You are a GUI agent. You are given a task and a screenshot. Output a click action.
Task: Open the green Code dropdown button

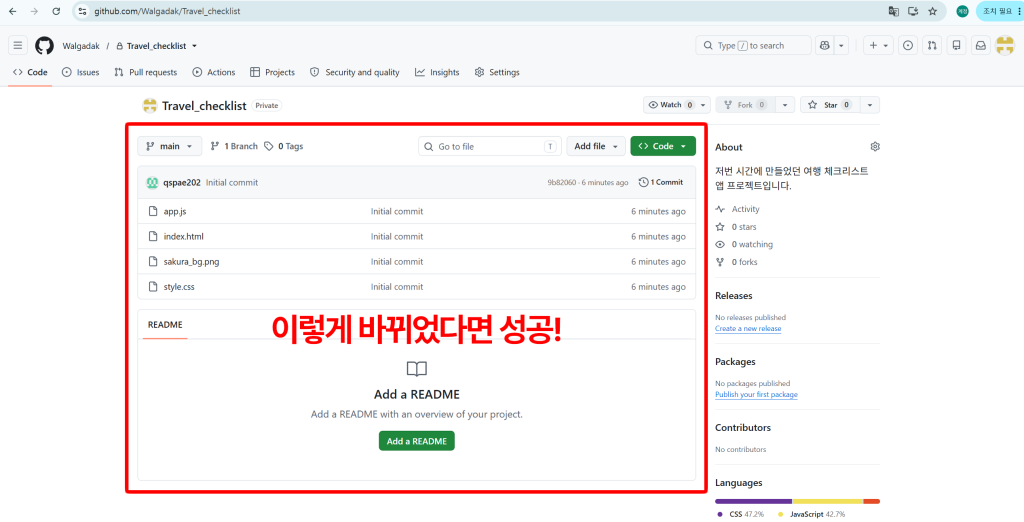[663, 146]
